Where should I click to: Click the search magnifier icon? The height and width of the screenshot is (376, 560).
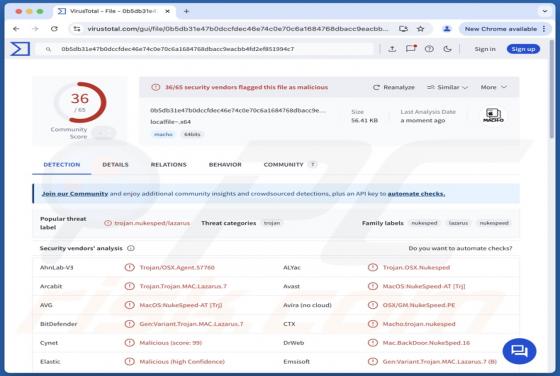[x=48, y=49]
